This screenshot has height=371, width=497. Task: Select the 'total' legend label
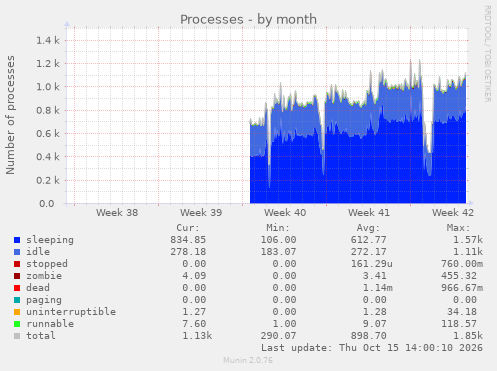click(41, 336)
